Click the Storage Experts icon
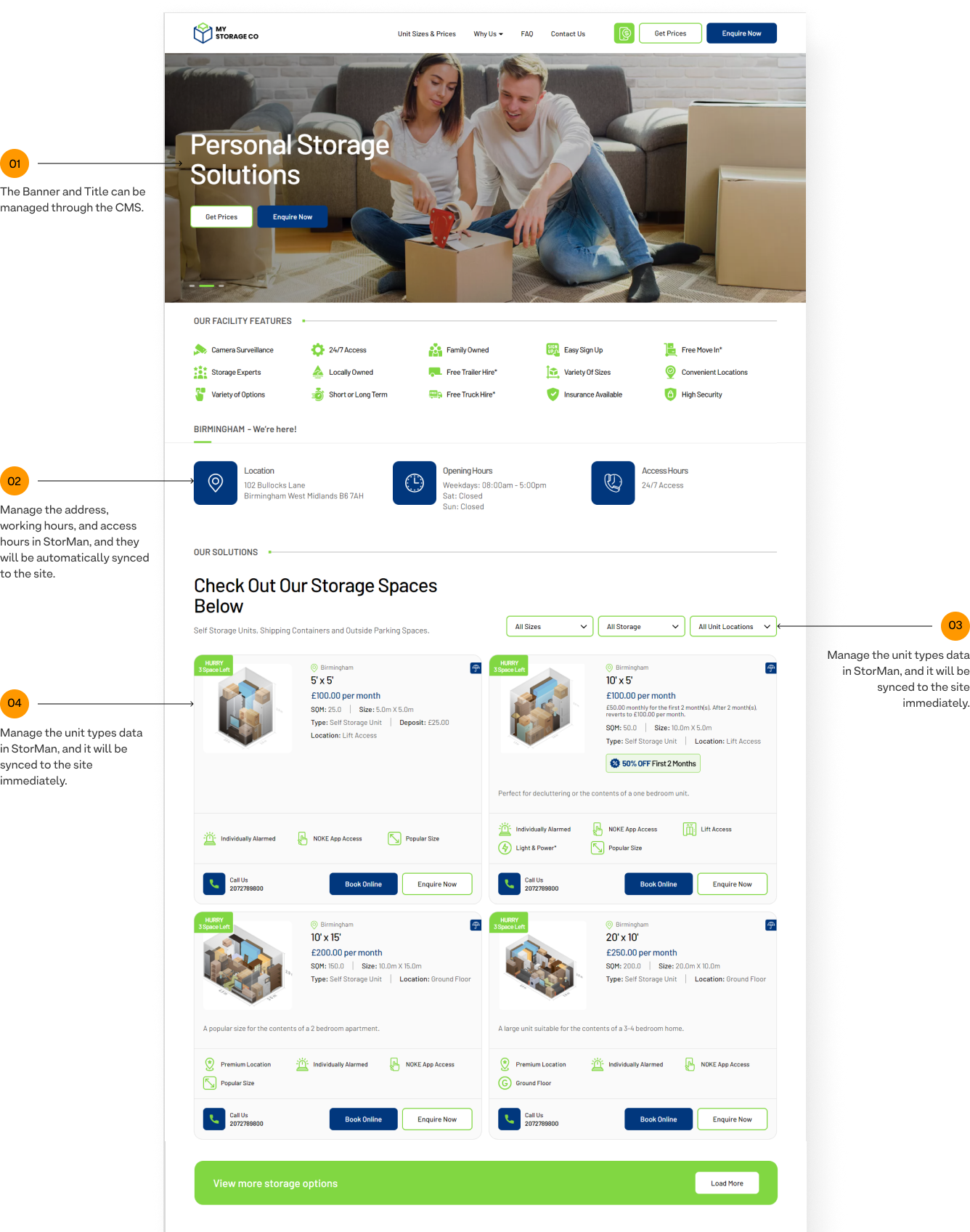Viewport: 970px width, 1232px height. click(200, 373)
